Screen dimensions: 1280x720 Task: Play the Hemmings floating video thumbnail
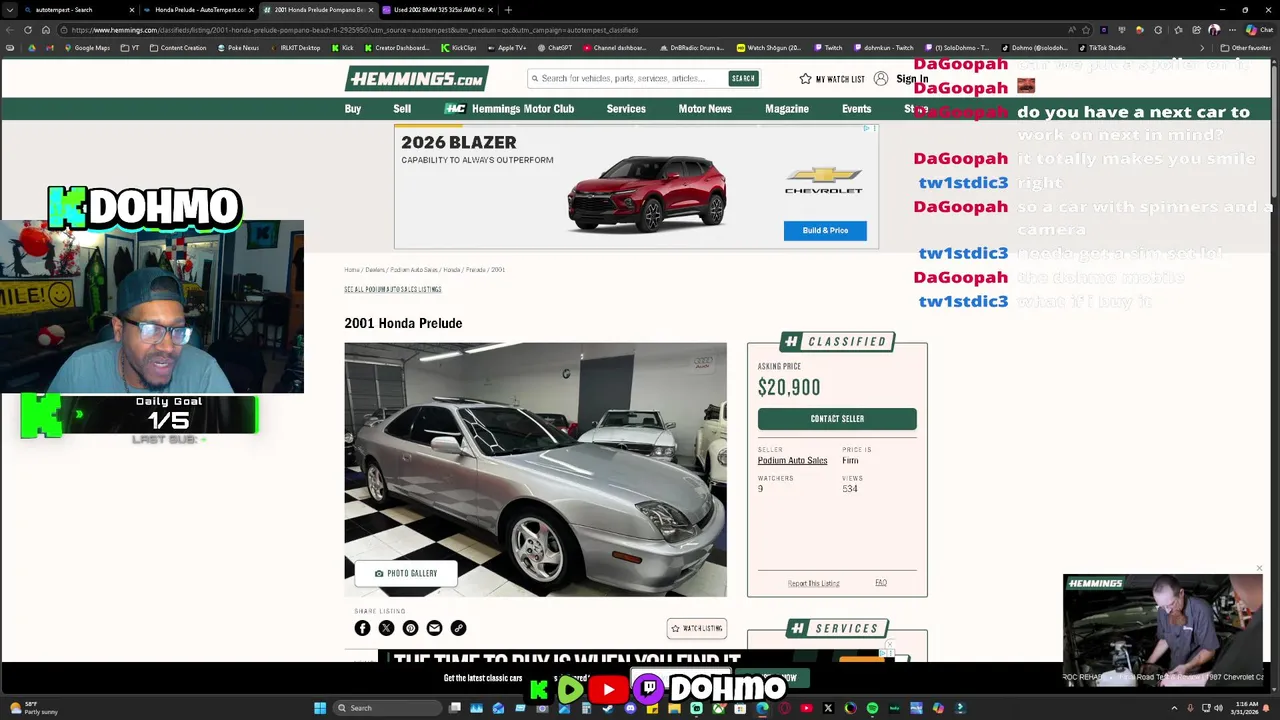pyautogui.click(x=1162, y=630)
